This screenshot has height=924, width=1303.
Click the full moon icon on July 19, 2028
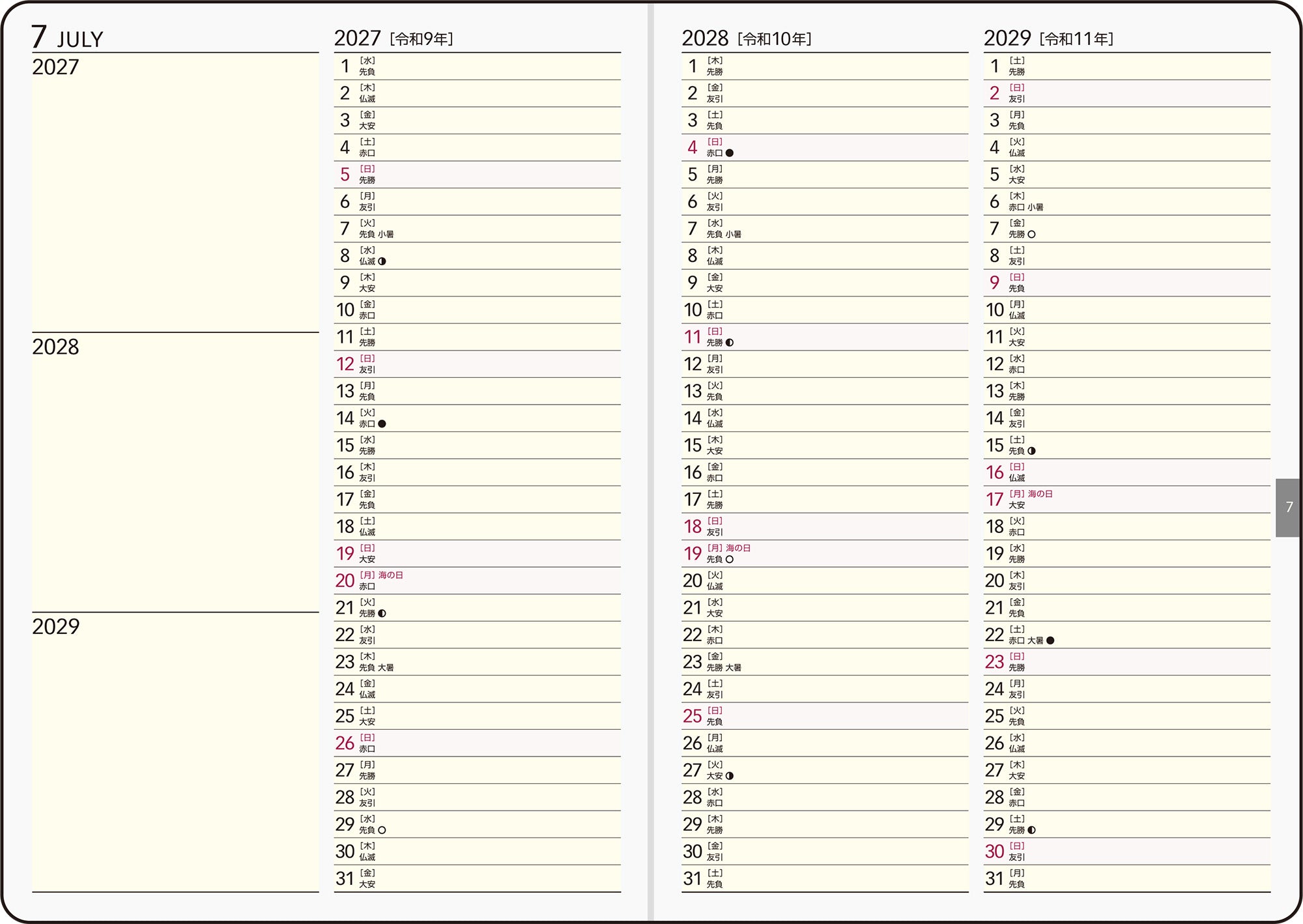[730, 559]
